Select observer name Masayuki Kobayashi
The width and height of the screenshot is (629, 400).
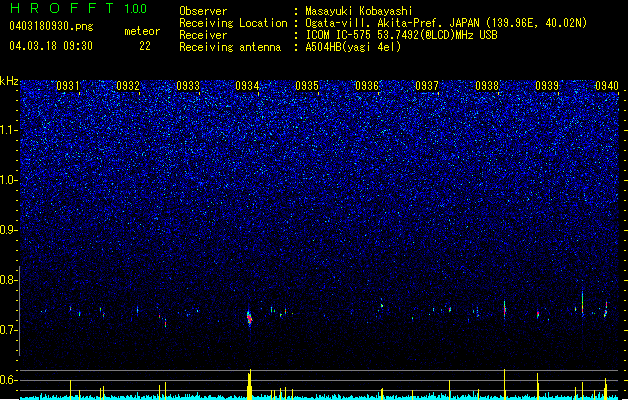click(359, 11)
